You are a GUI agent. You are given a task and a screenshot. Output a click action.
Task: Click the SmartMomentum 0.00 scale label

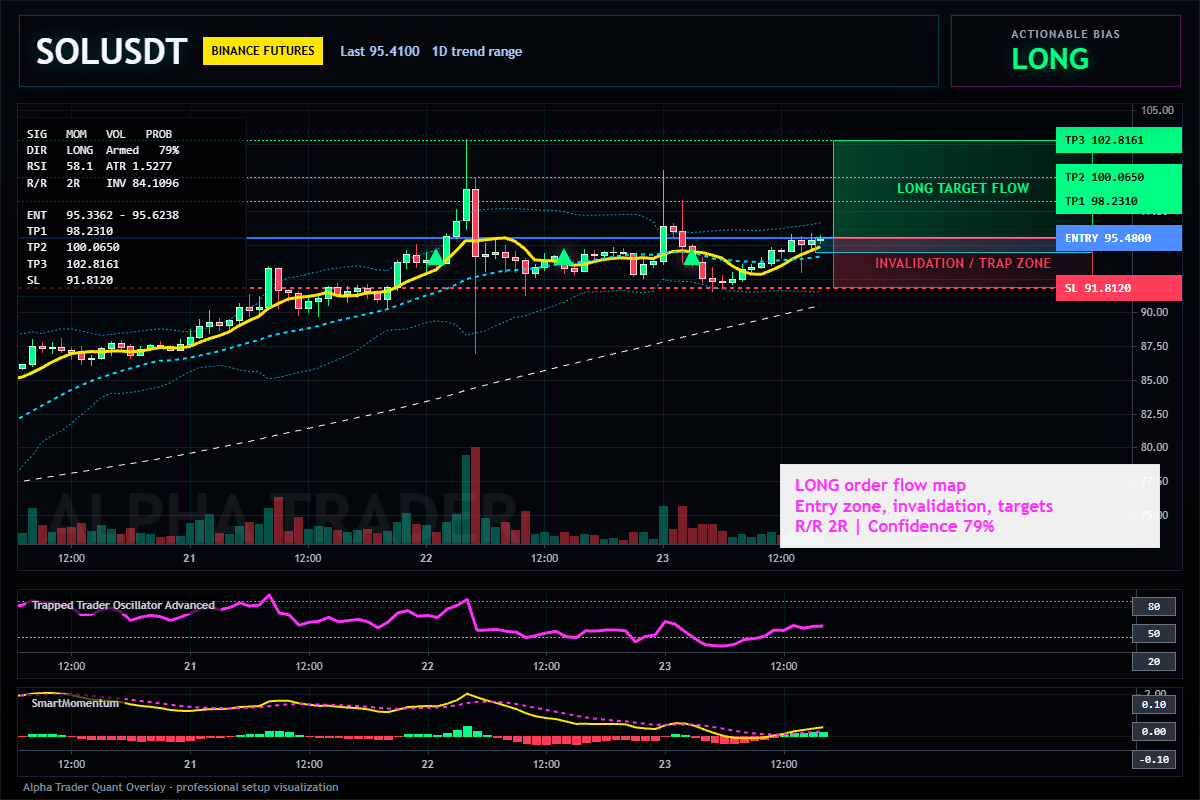coord(1153,732)
